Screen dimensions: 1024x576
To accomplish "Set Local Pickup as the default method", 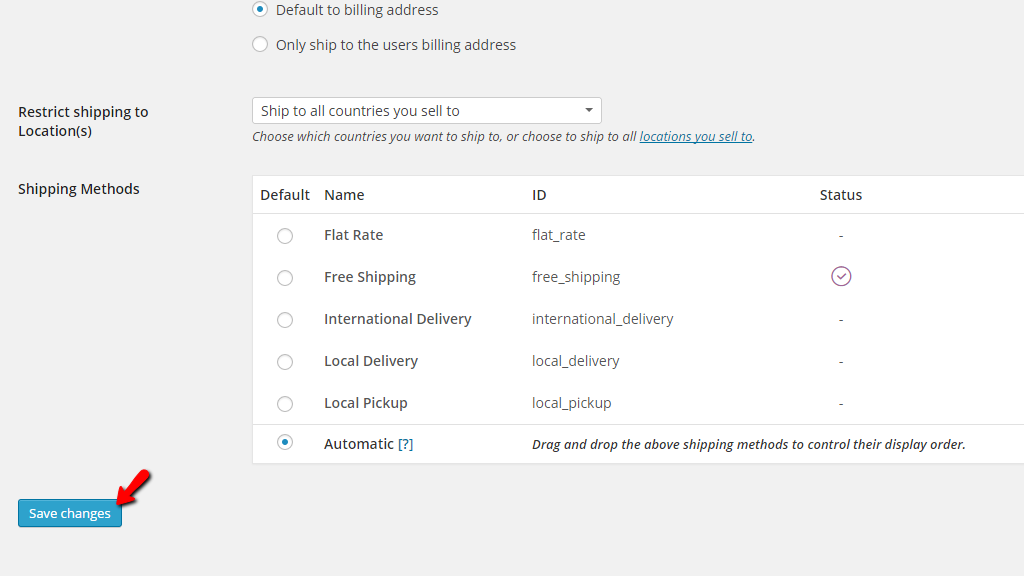I will [285, 404].
